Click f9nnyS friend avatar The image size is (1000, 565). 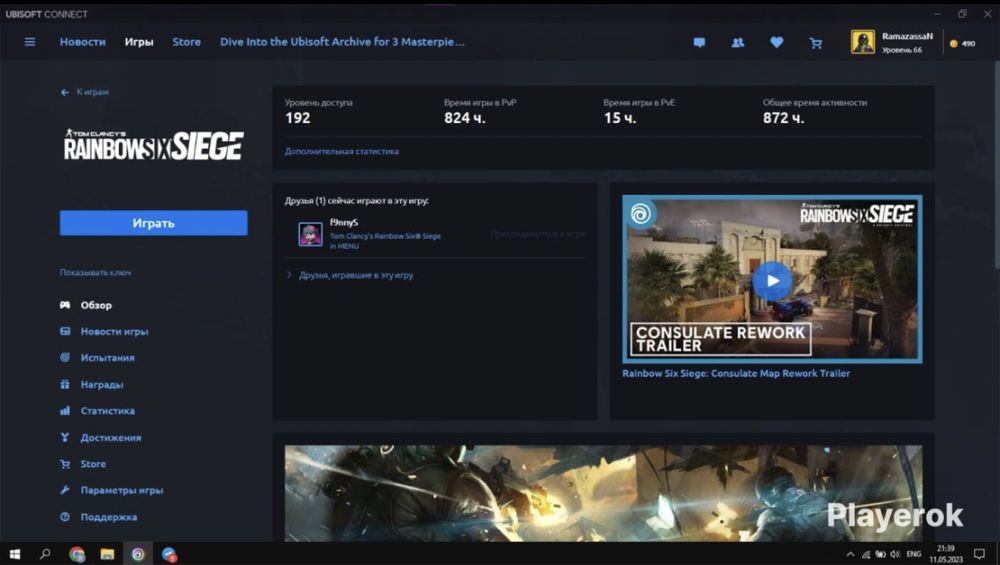[x=311, y=234]
